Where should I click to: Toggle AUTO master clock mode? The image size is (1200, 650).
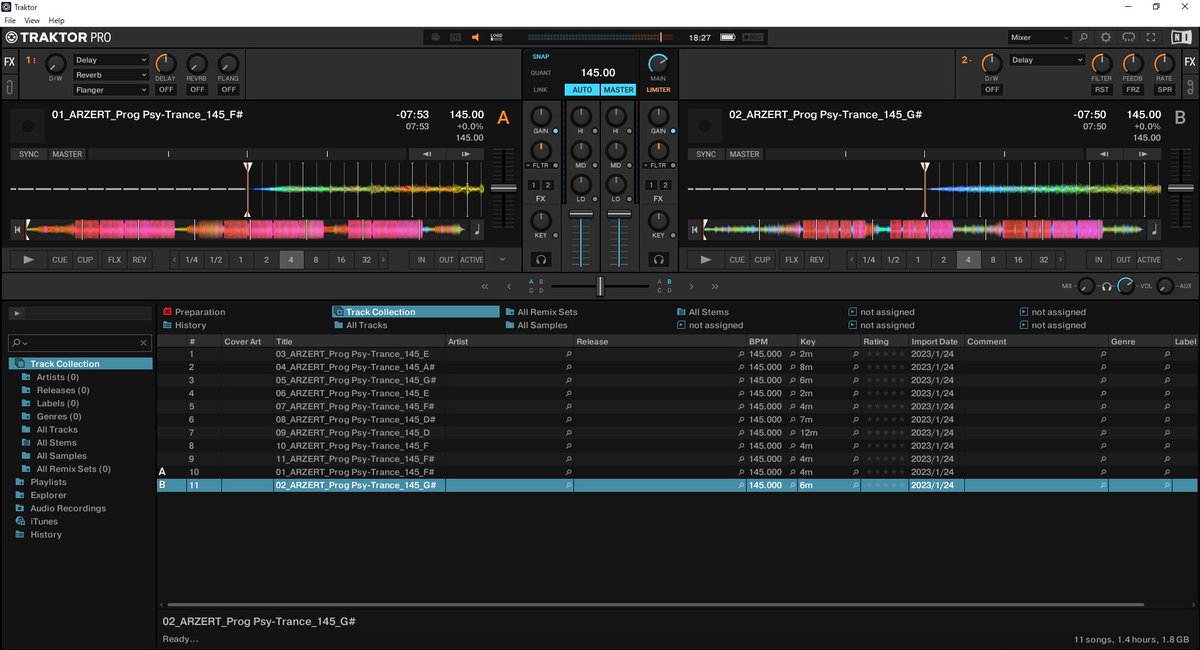coord(582,90)
